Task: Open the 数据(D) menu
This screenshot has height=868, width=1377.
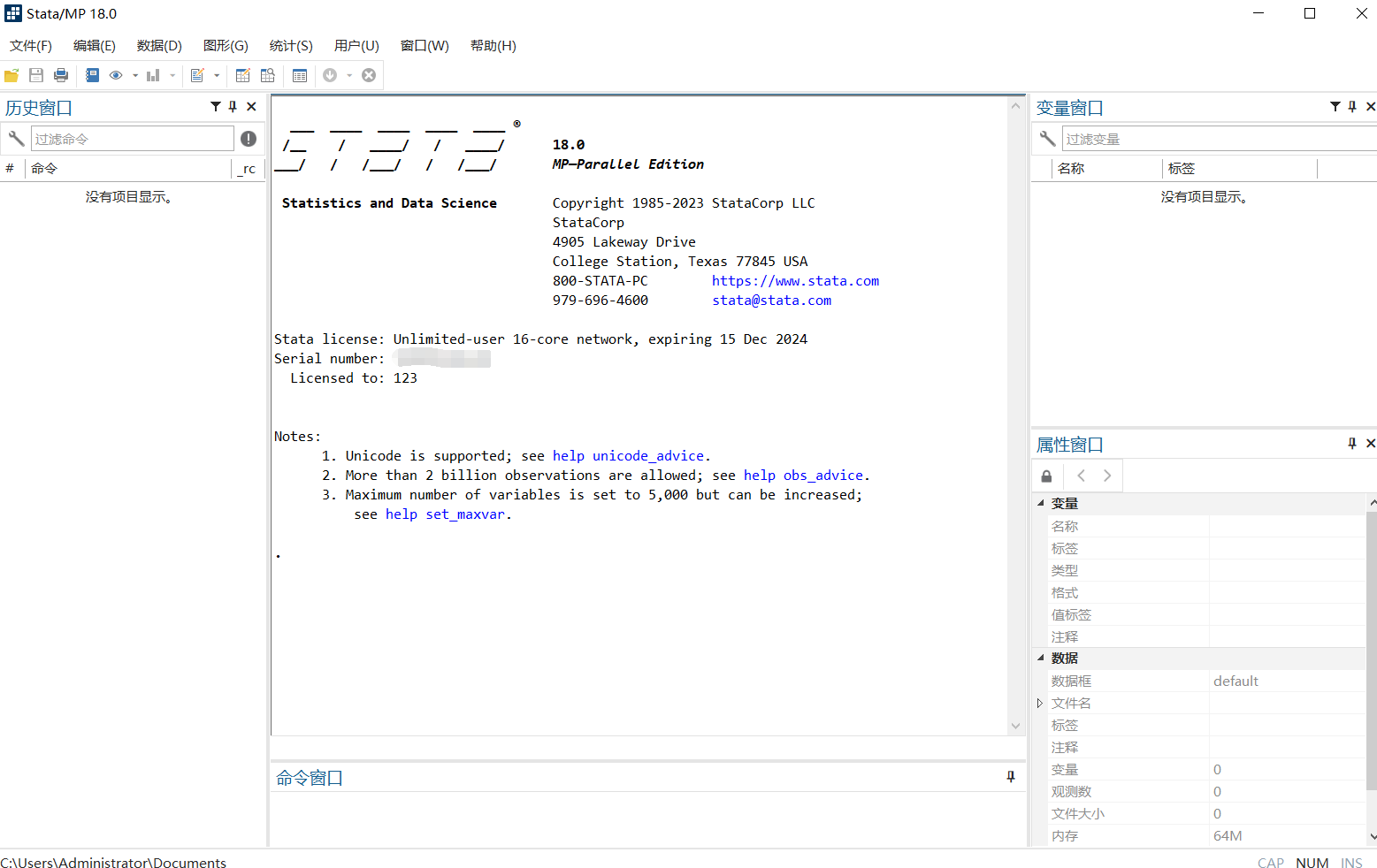Action: coord(159,46)
